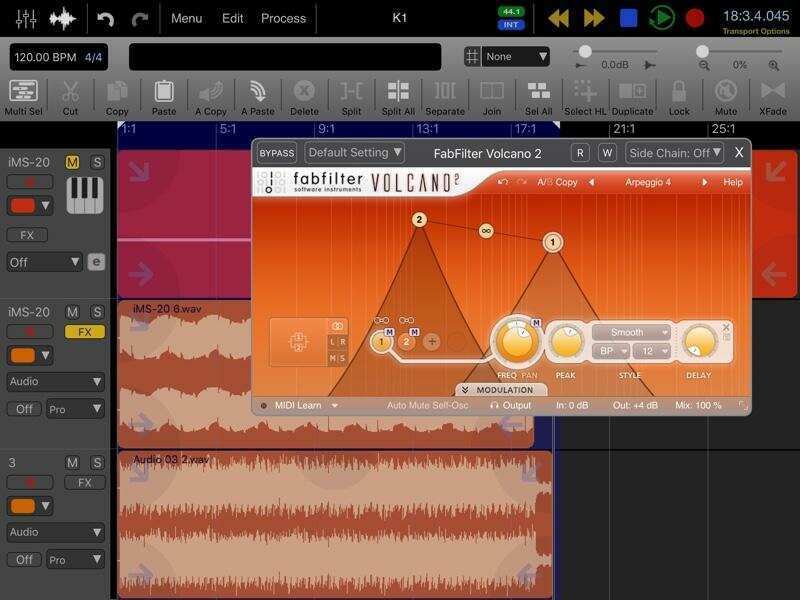Screen dimensions: 800x600
Task: Click the Lock toolbar icon
Action: pos(679,97)
